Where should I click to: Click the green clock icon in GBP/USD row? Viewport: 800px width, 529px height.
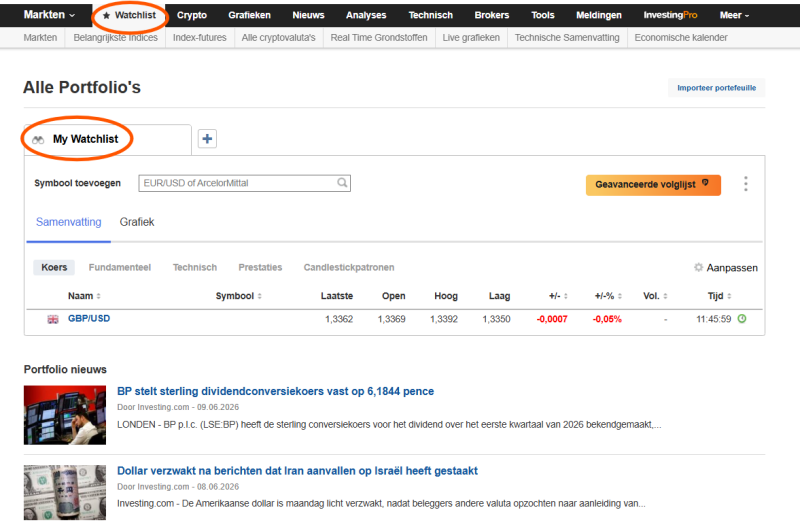point(742,319)
